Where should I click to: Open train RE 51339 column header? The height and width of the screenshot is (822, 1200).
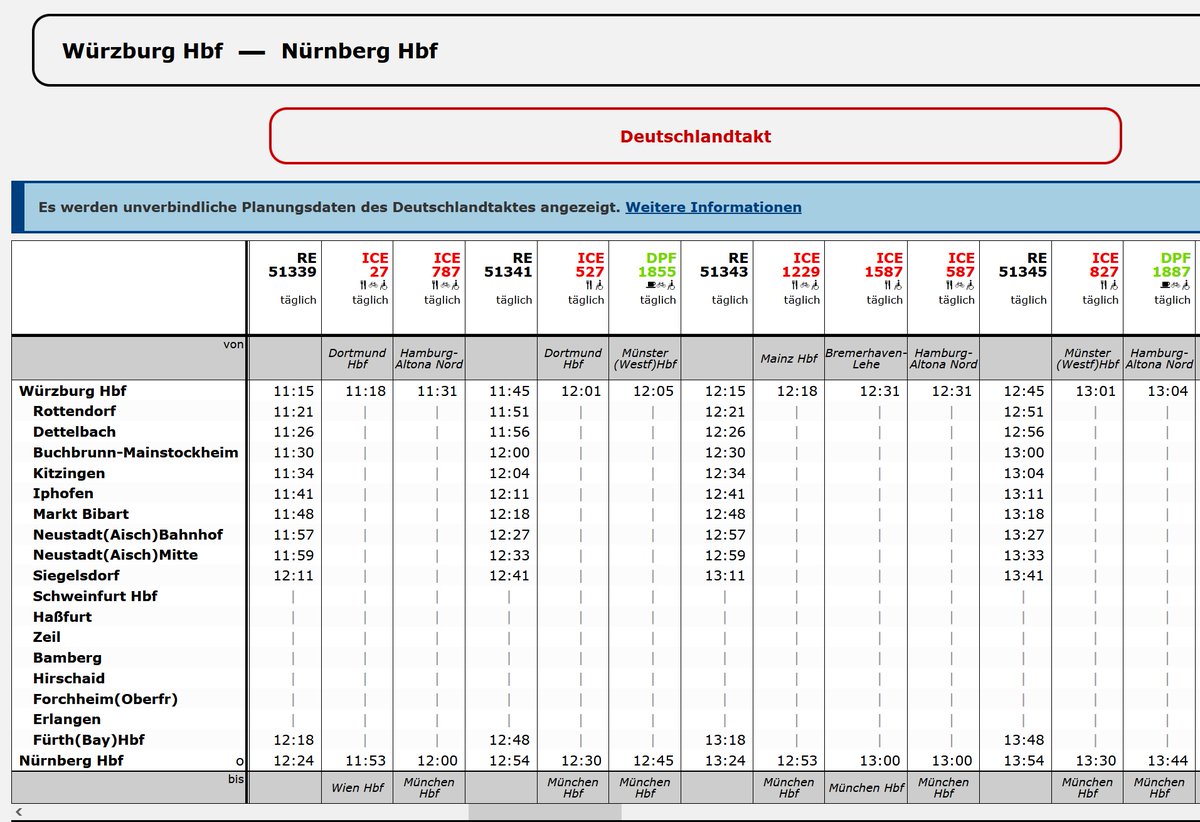[x=292, y=265]
